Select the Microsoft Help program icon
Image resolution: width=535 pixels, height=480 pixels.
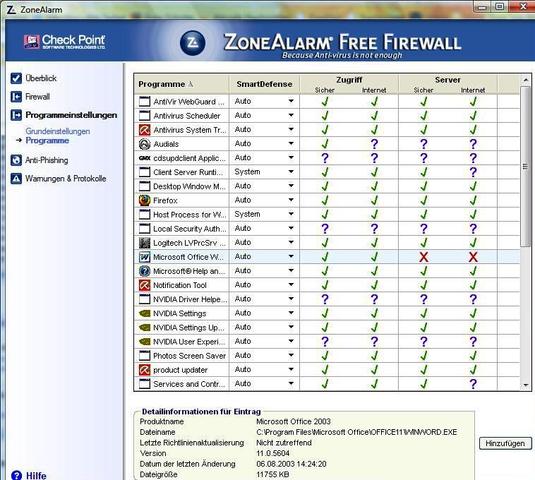[x=145, y=271]
